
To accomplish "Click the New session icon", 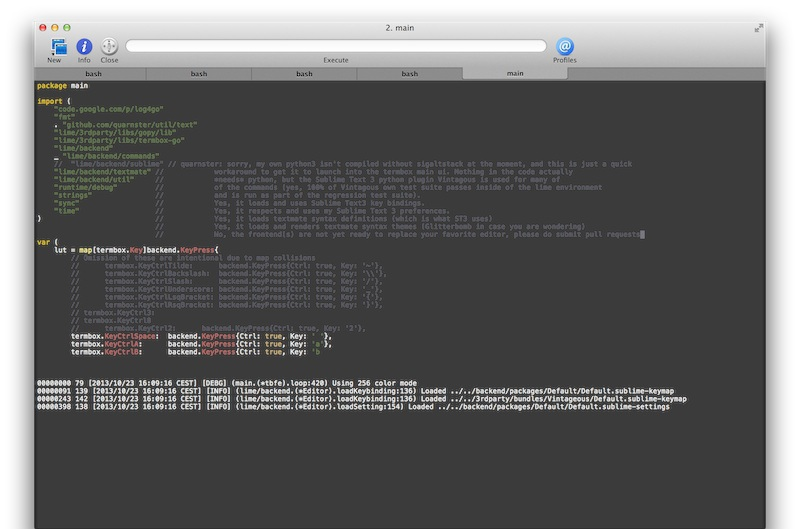I will pos(58,47).
